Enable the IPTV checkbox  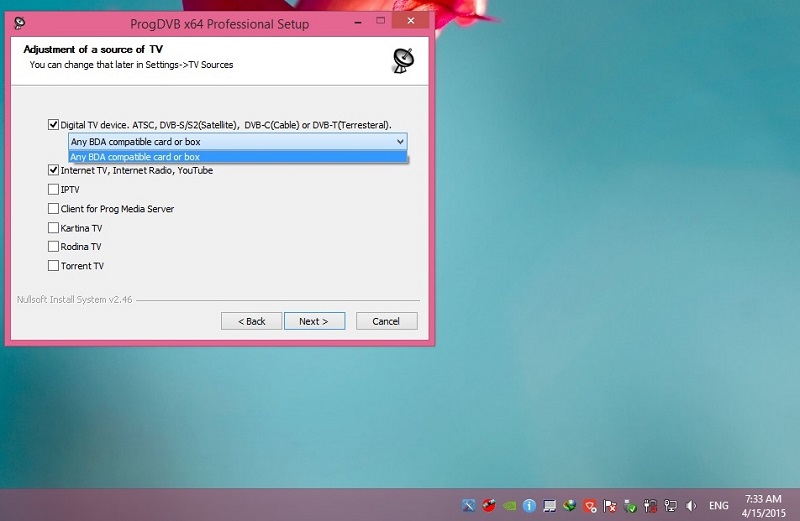coord(53,189)
